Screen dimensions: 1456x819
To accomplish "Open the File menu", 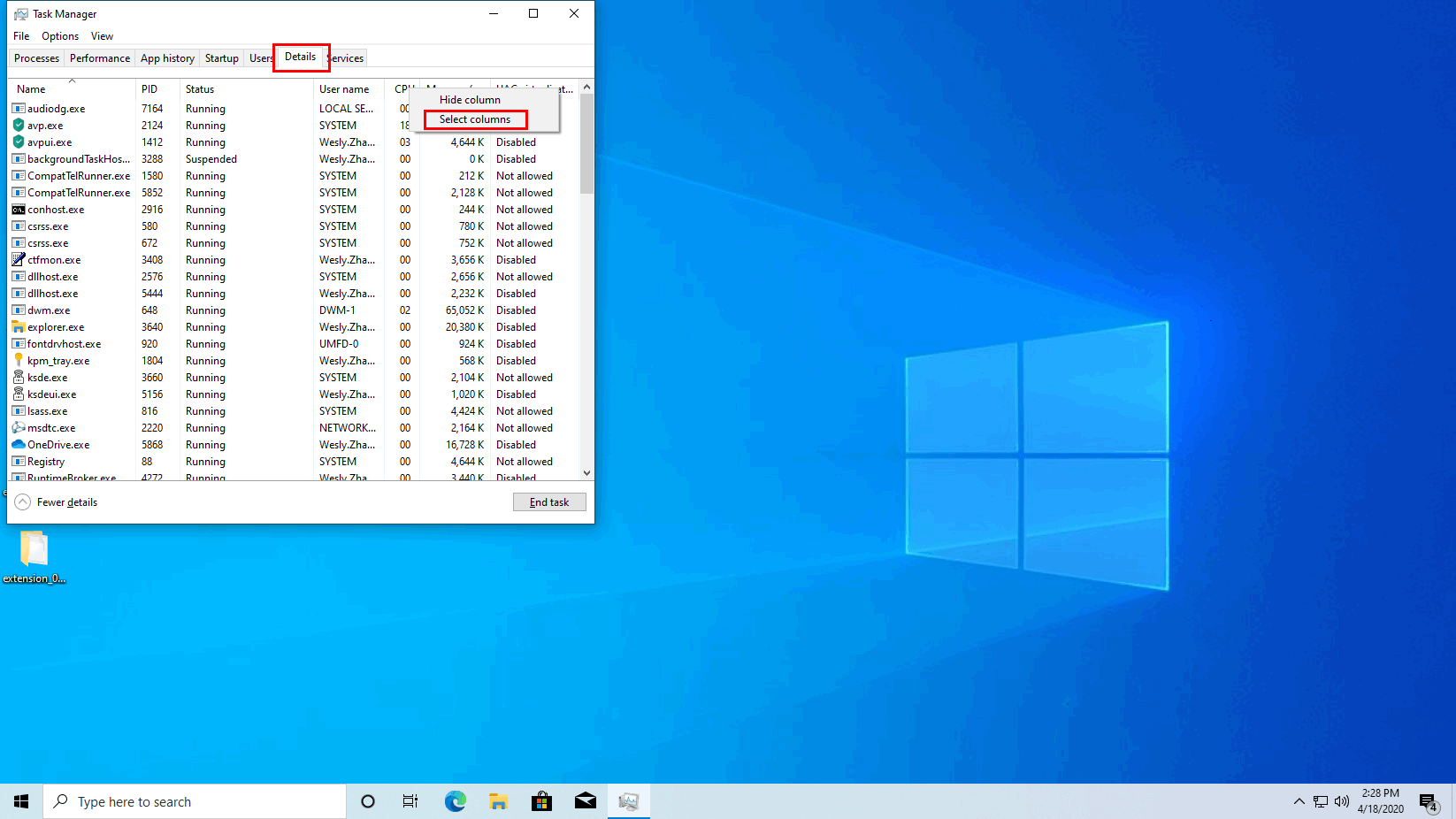I will click(21, 36).
